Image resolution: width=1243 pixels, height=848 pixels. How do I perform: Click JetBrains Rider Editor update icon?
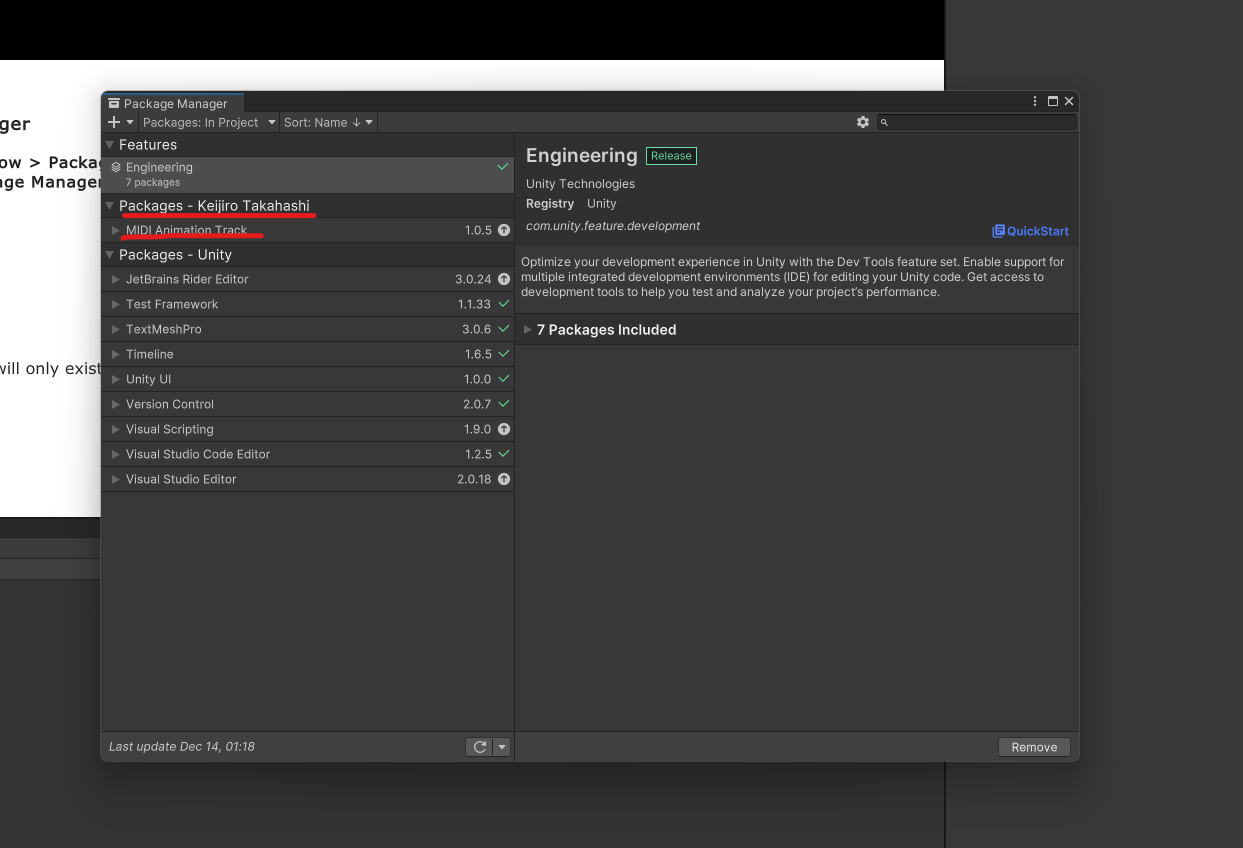(x=504, y=279)
